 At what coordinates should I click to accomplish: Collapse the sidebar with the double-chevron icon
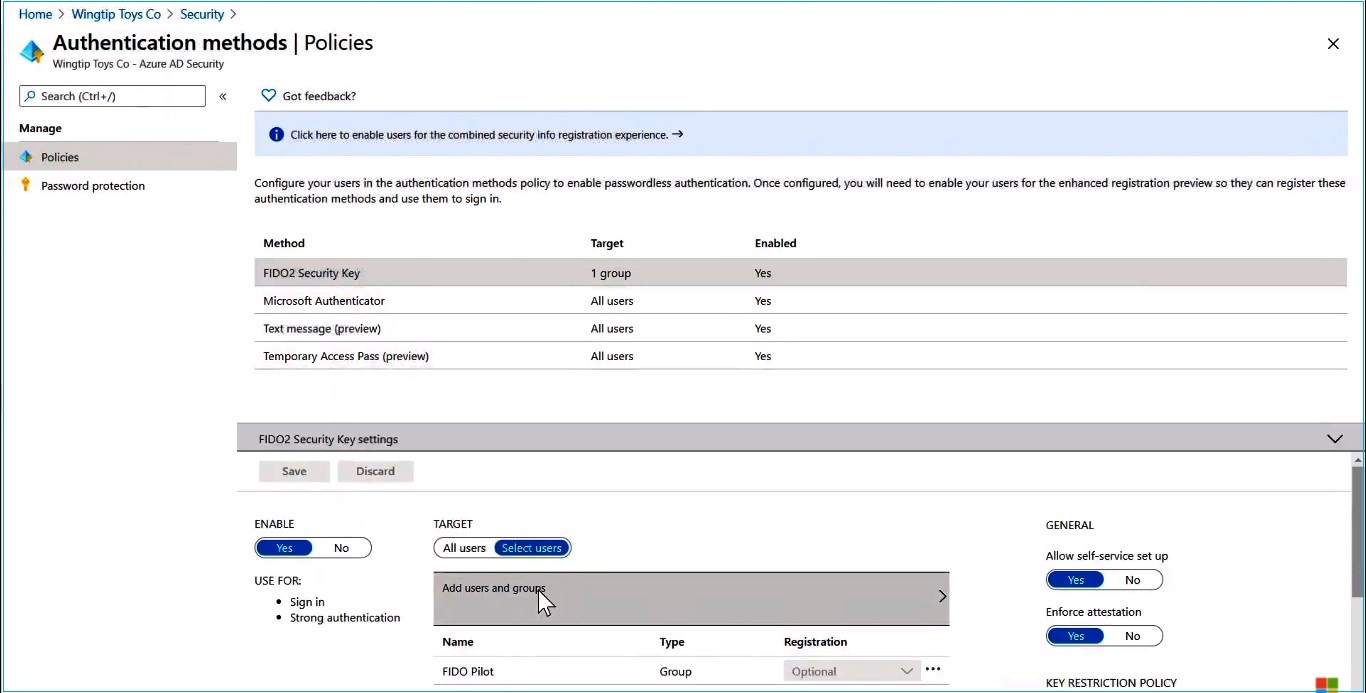tap(223, 96)
